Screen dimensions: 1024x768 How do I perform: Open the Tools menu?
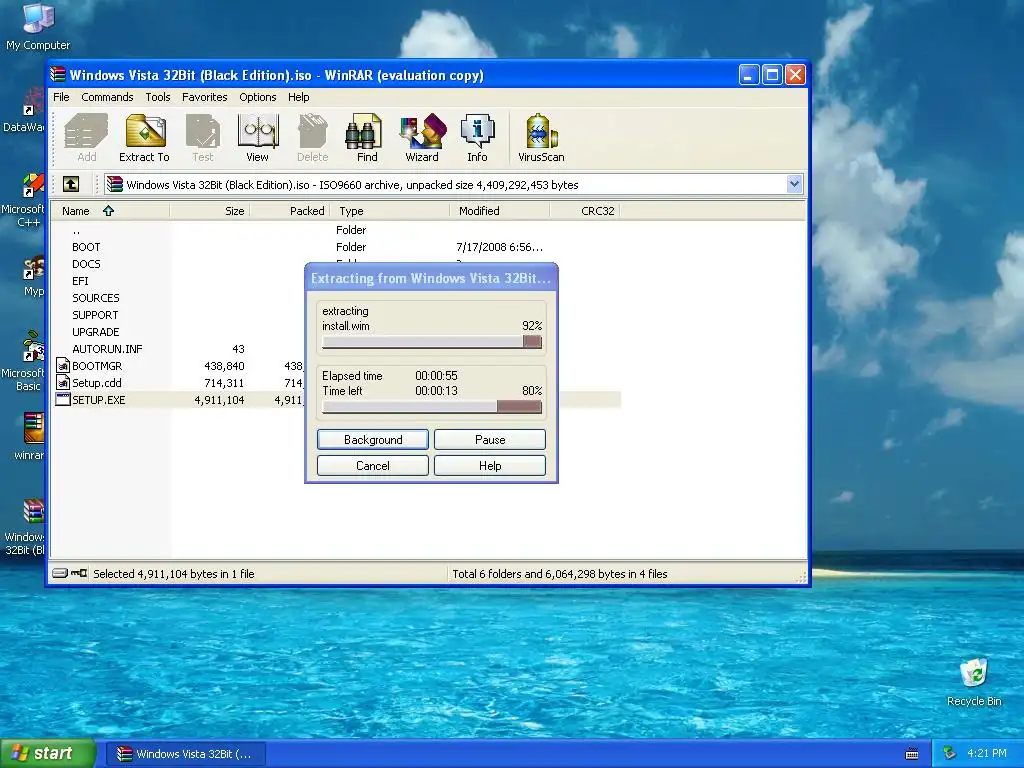click(x=157, y=97)
